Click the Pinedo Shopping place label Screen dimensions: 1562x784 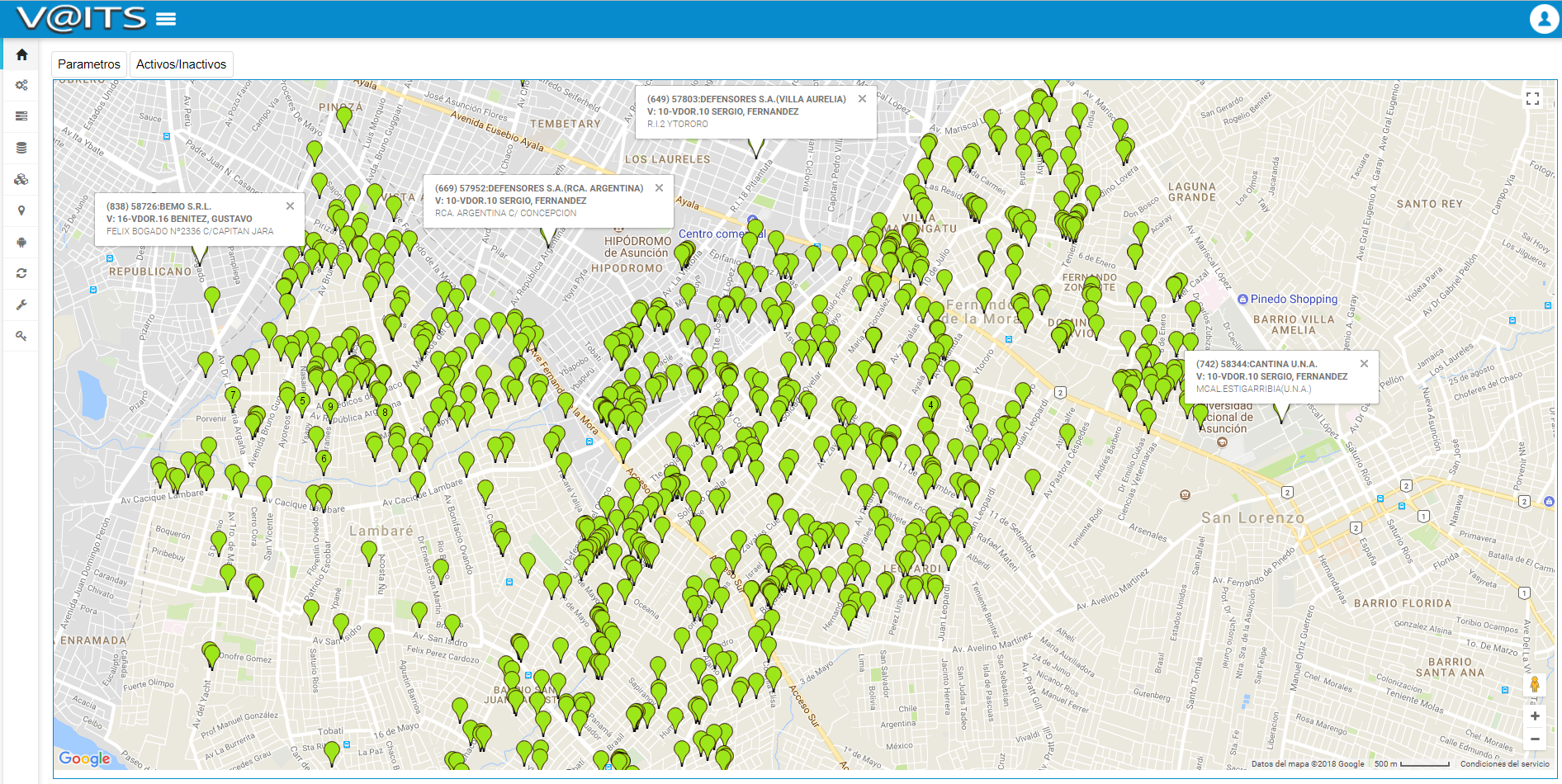click(x=1294, y=299)
